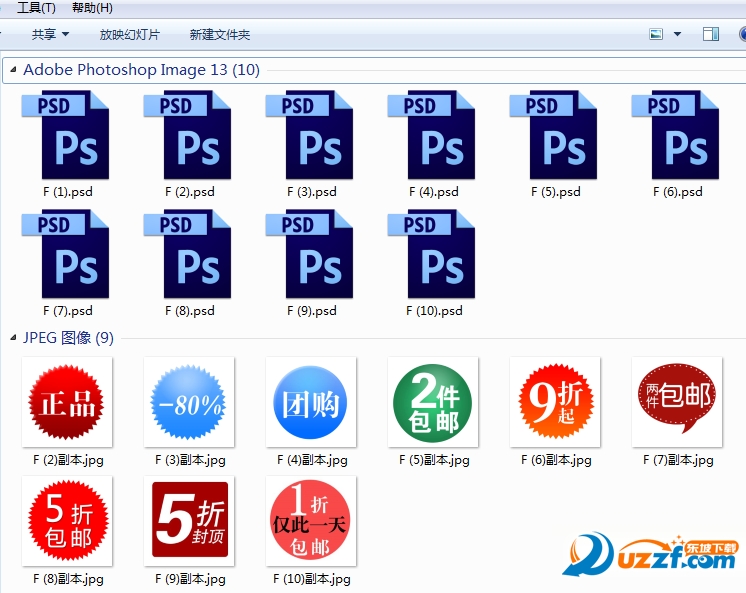Screen dimensions: 746x593
Task: Click the label F (7)副本.jpg
Action: point(678,460)
